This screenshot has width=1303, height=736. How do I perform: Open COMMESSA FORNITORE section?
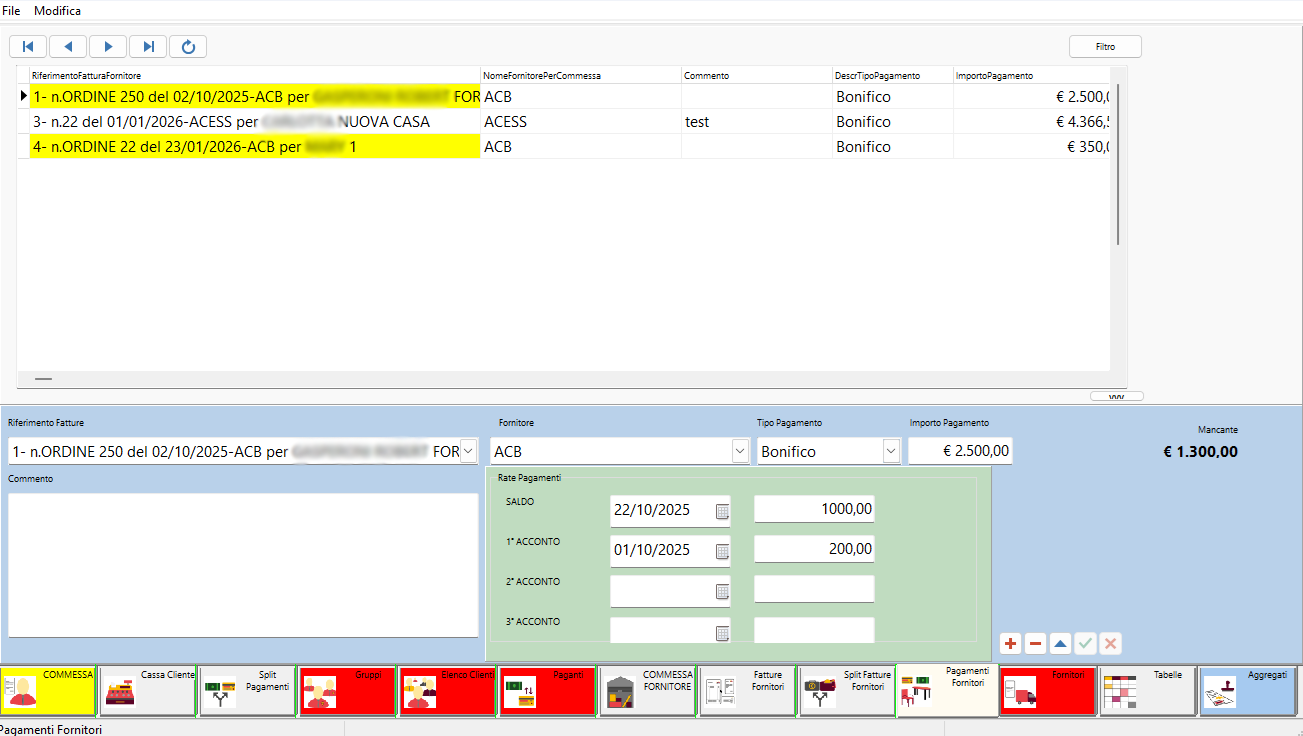[x=647, y=691]
